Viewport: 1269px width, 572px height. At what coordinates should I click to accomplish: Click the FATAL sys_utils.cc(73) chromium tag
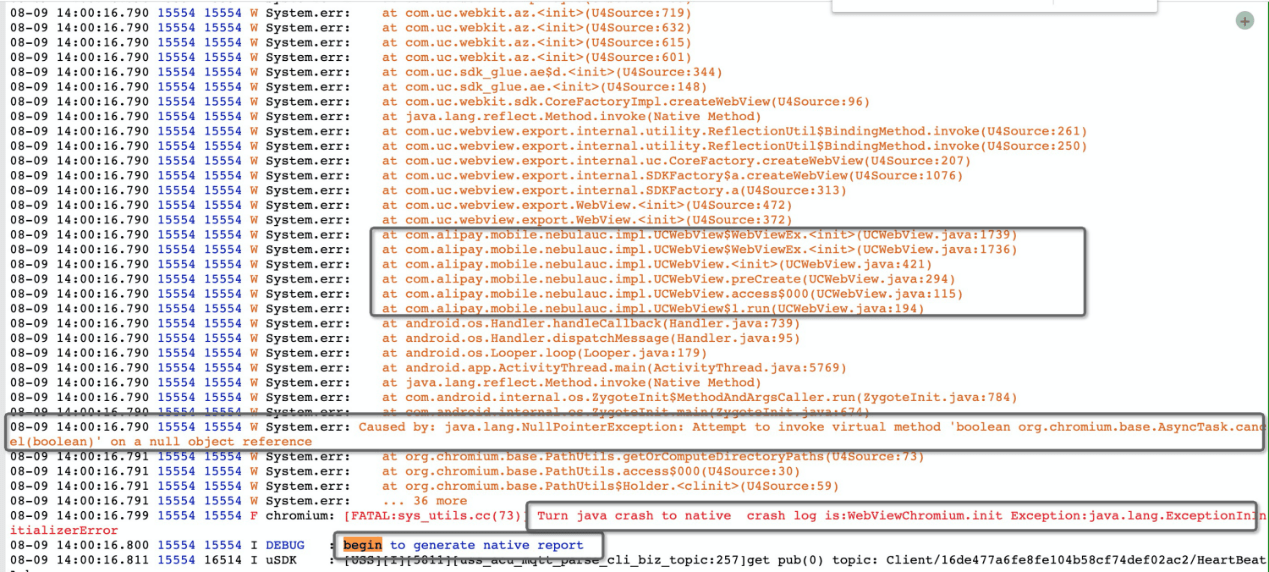coord(433,516)
